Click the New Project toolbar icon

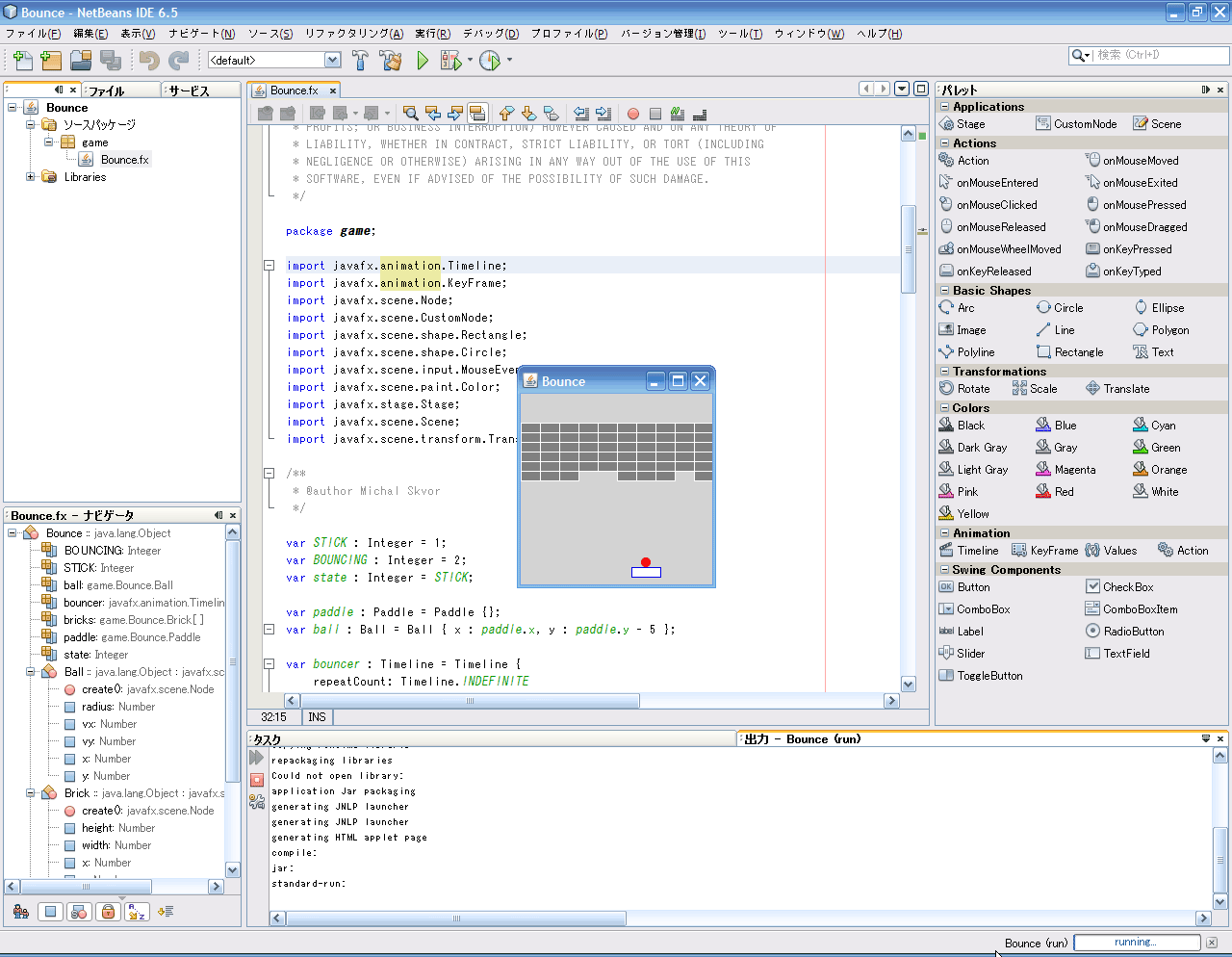(51, 61)
